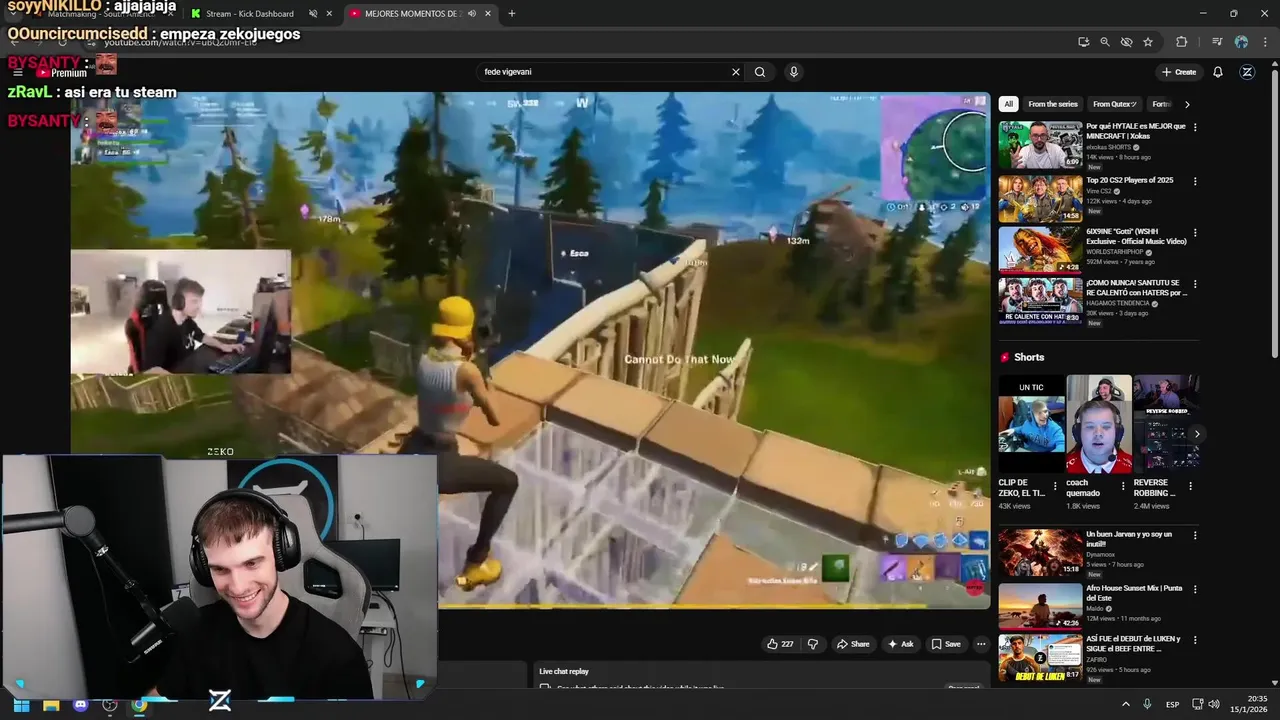Screen dimensions: 1280x720
Task: Open the SANTUTU SE RE CALENTÓ video
Action: pyautogui.click(x=1136, y=288)
